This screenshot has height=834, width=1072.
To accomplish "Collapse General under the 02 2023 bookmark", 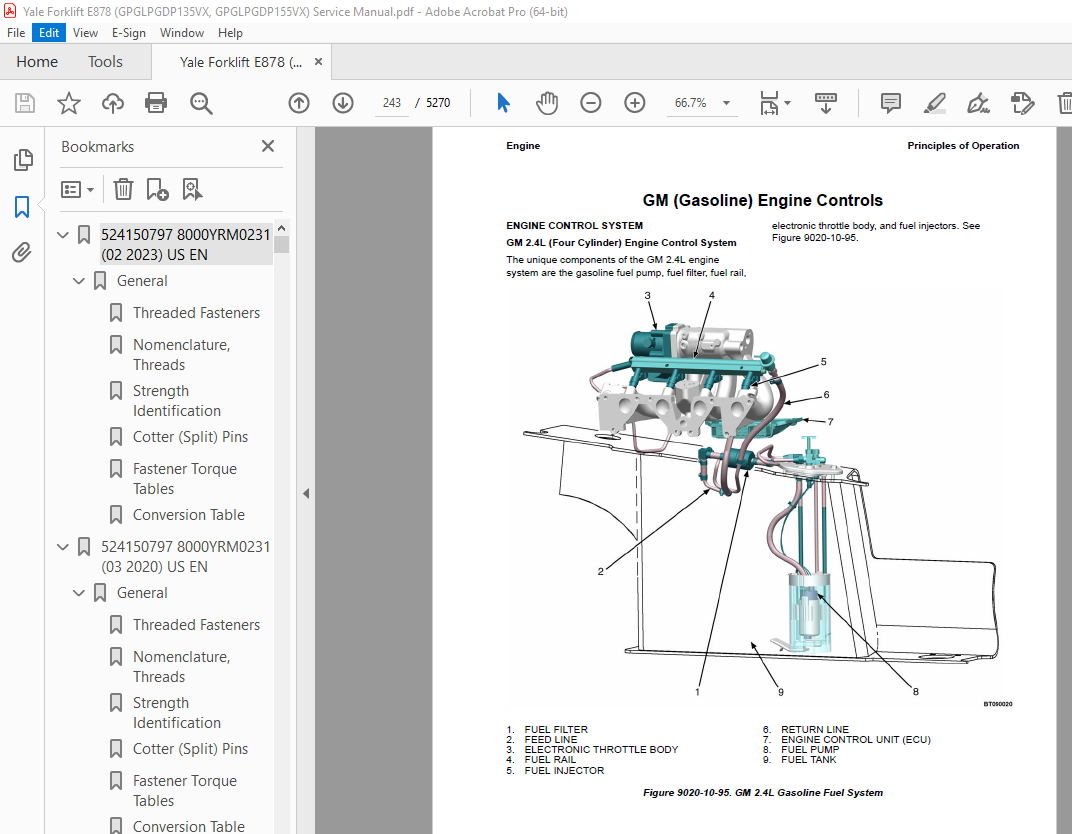I will click(79, 281).
